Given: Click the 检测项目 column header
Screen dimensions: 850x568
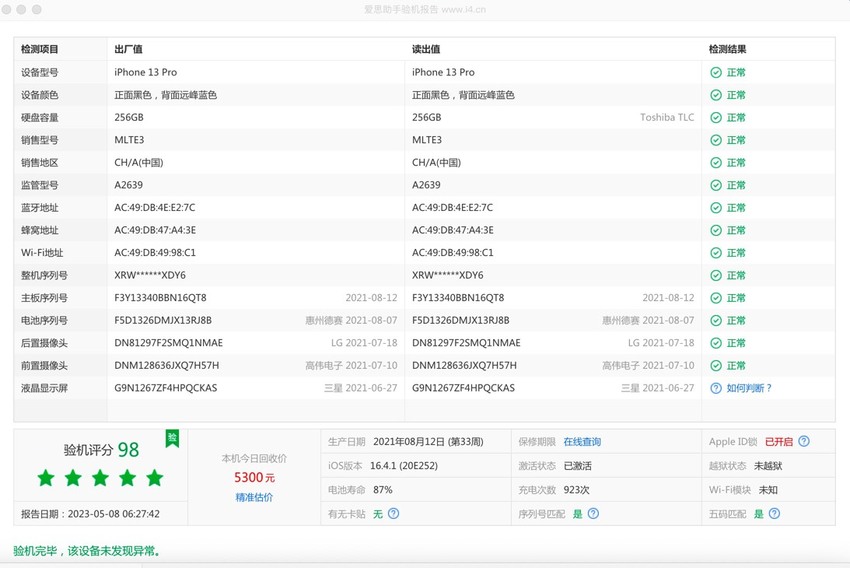Looking at the screenshot, I should click(x=40, y=49).
